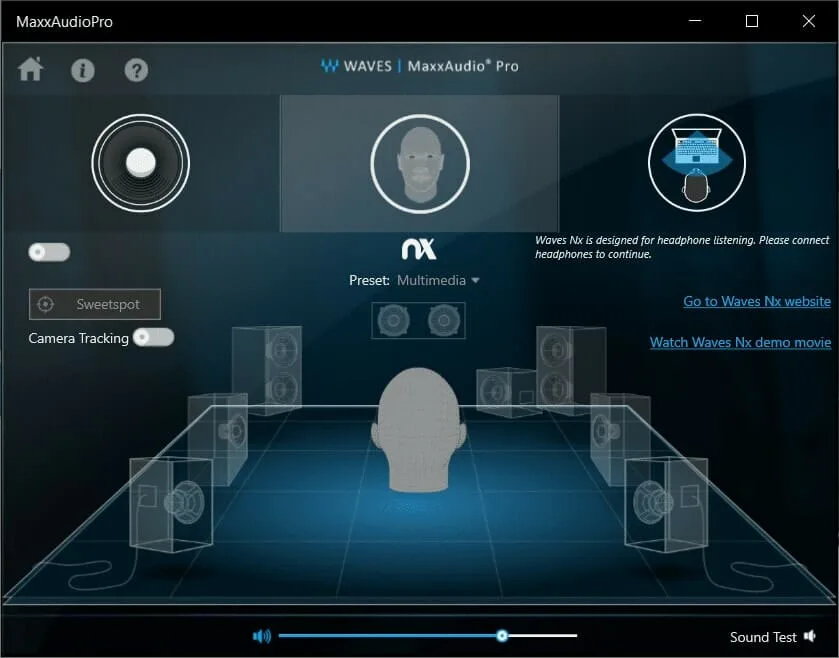The height and width of the screenshot is (658, 839).
Task: Minimize the MaxxAudioPro window
Action: 695,21
